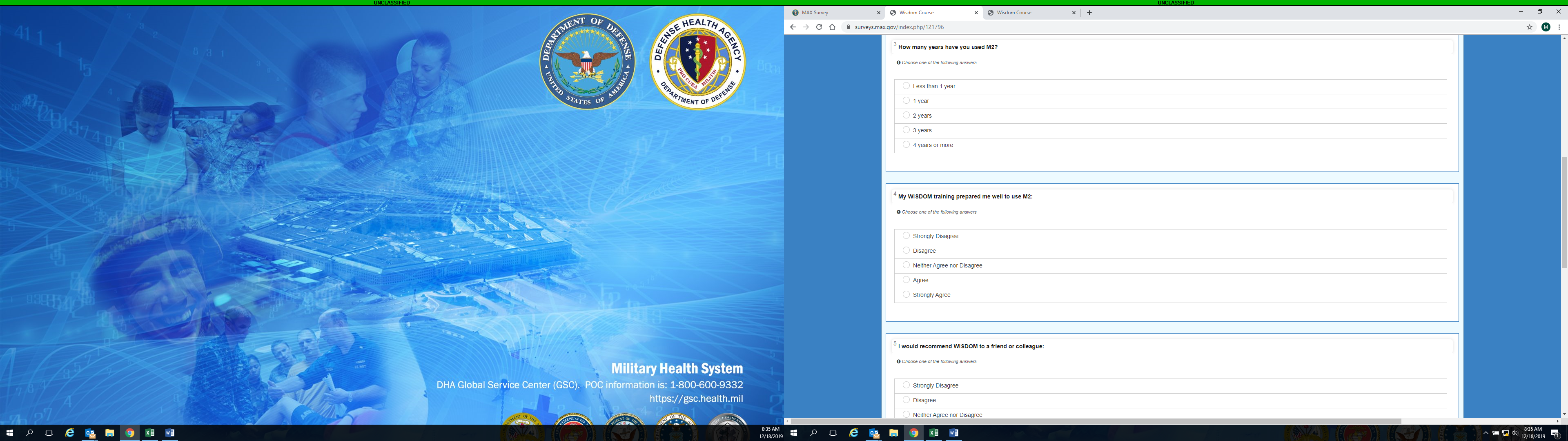The width and height of the screenshot is (1568, 441).
Task: Click the Chrome profile avatar icon
Action: pos(1546,27)
